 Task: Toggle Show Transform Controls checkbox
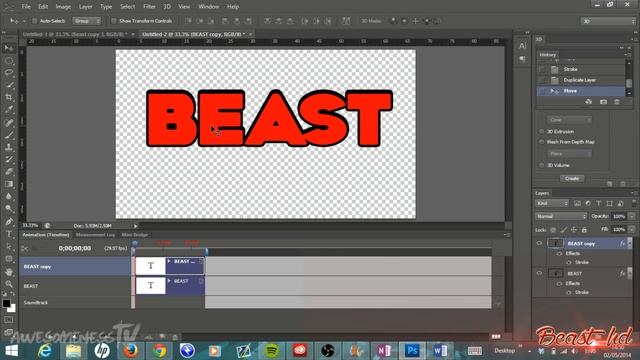pyautogui.click(x=114, y=21)
